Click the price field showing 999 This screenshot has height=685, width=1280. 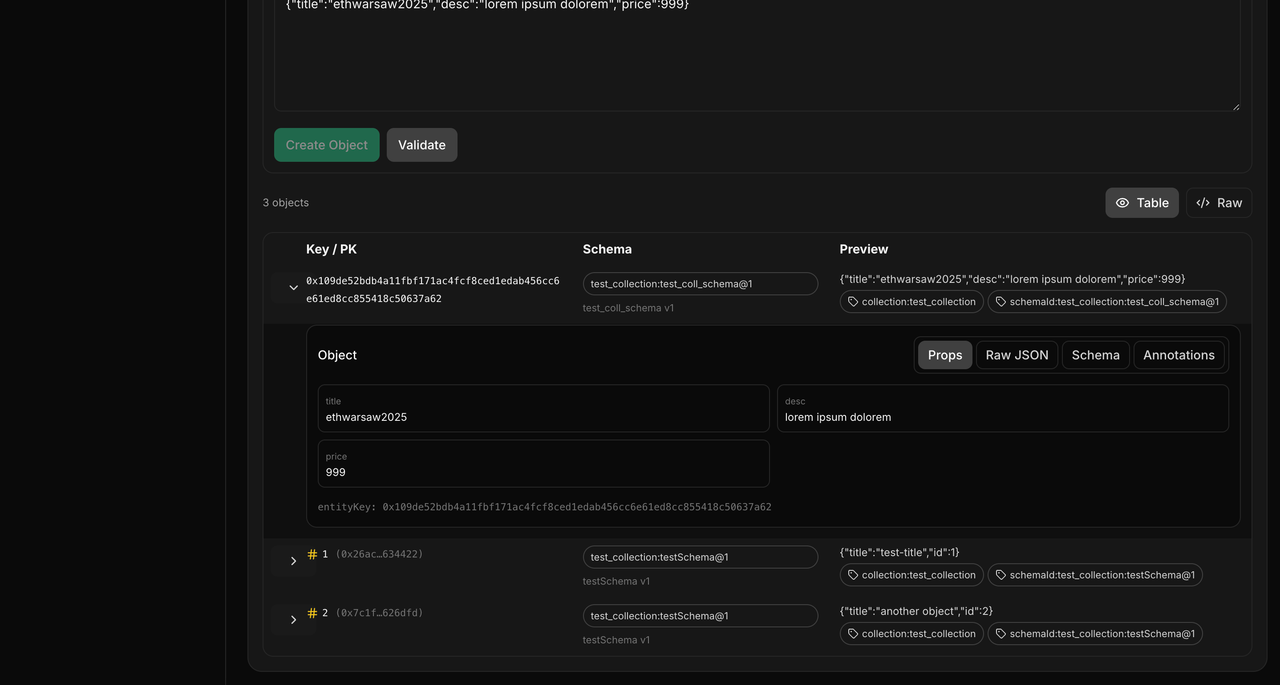pyautogui.click(x=543, y=465)
